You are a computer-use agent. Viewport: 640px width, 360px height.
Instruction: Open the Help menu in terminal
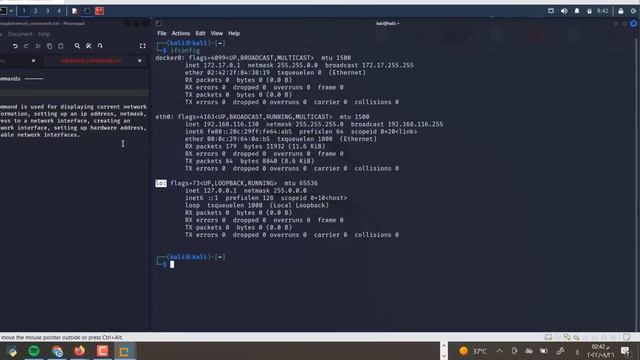coord(234,33)
